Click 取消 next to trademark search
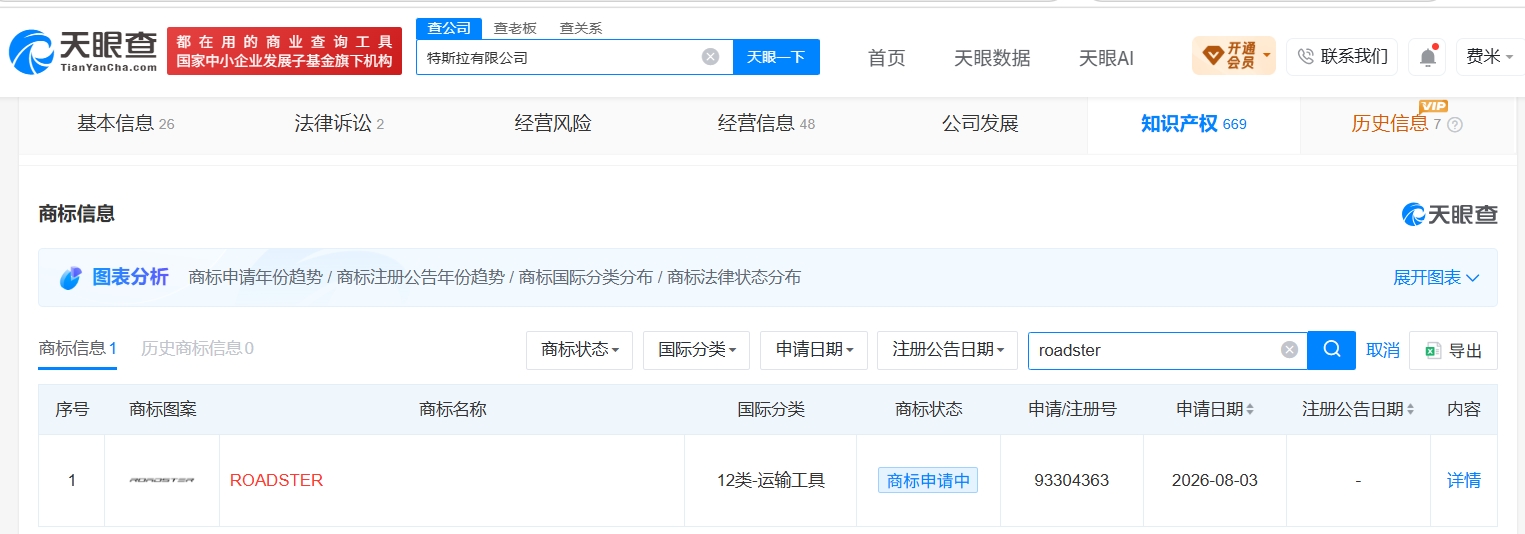1525x534 pixels. 1383,350
